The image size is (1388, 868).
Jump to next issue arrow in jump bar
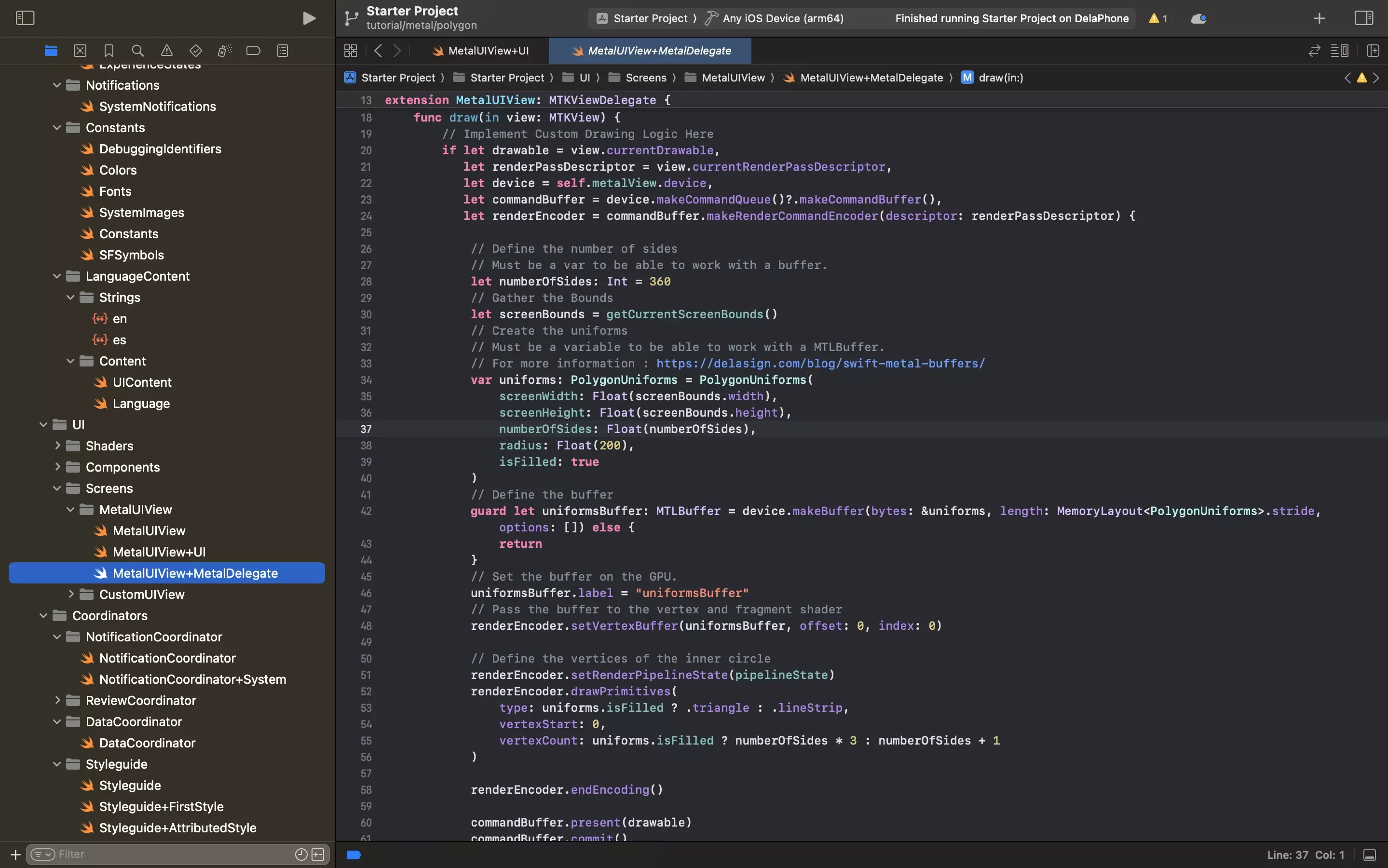click(x=1376, y=78)
